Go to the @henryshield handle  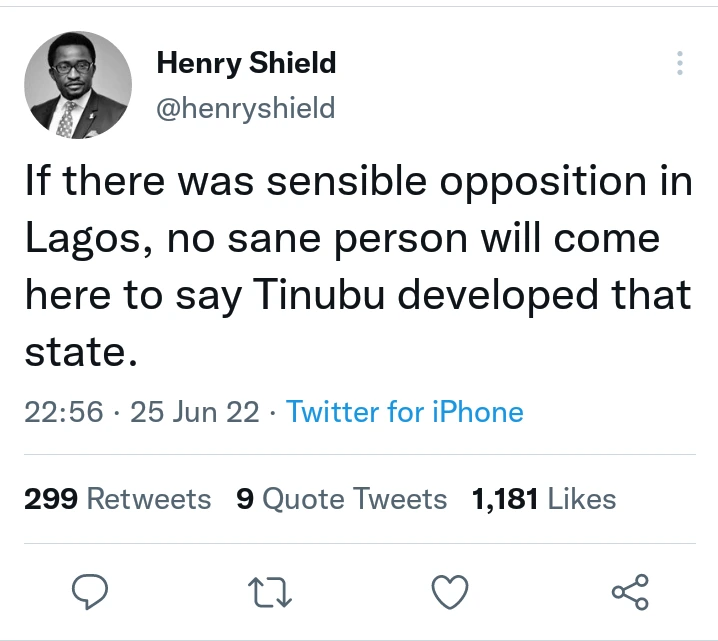(246, 107)
